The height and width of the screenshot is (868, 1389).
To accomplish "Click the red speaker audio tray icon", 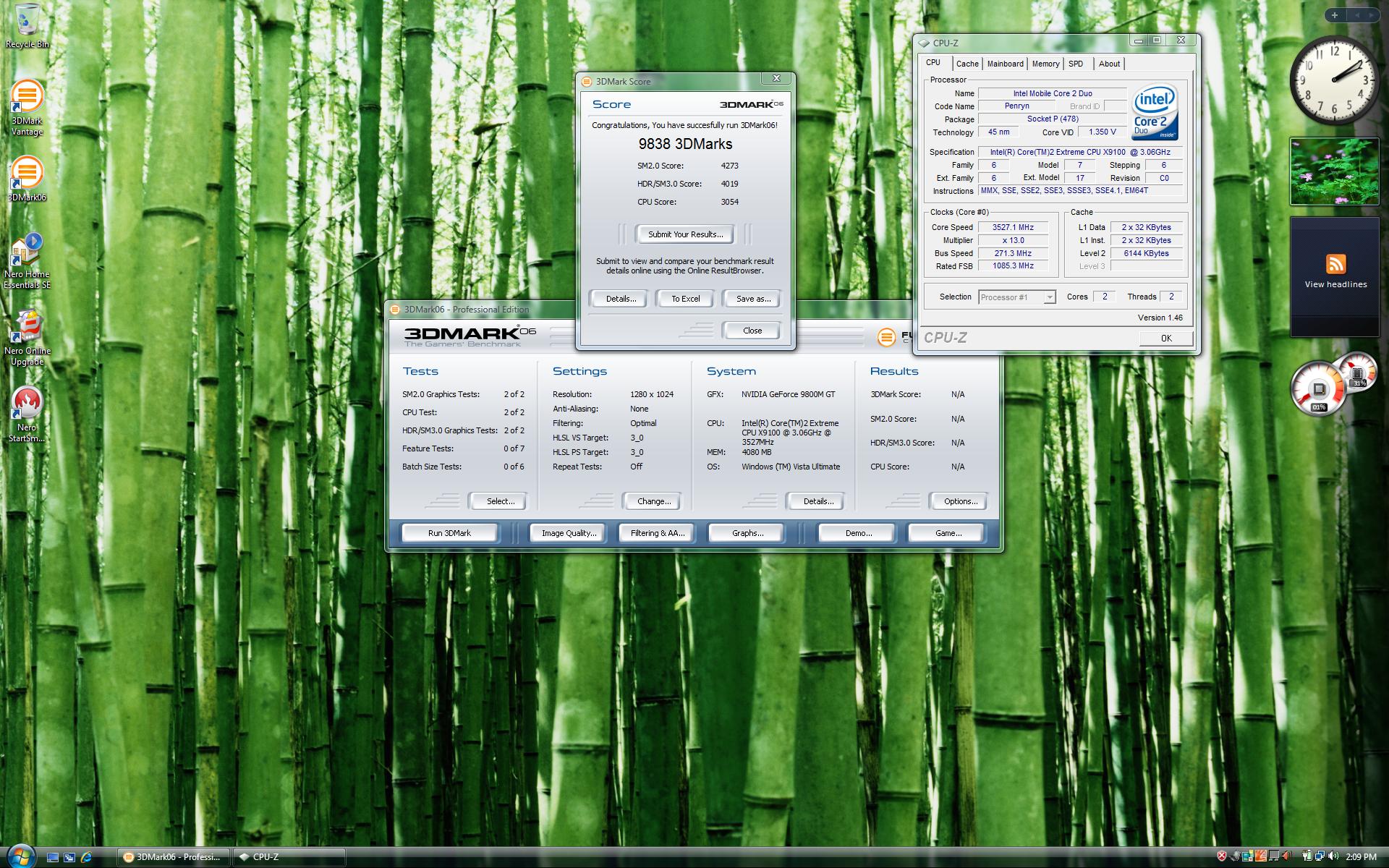I will [1288, 856].
